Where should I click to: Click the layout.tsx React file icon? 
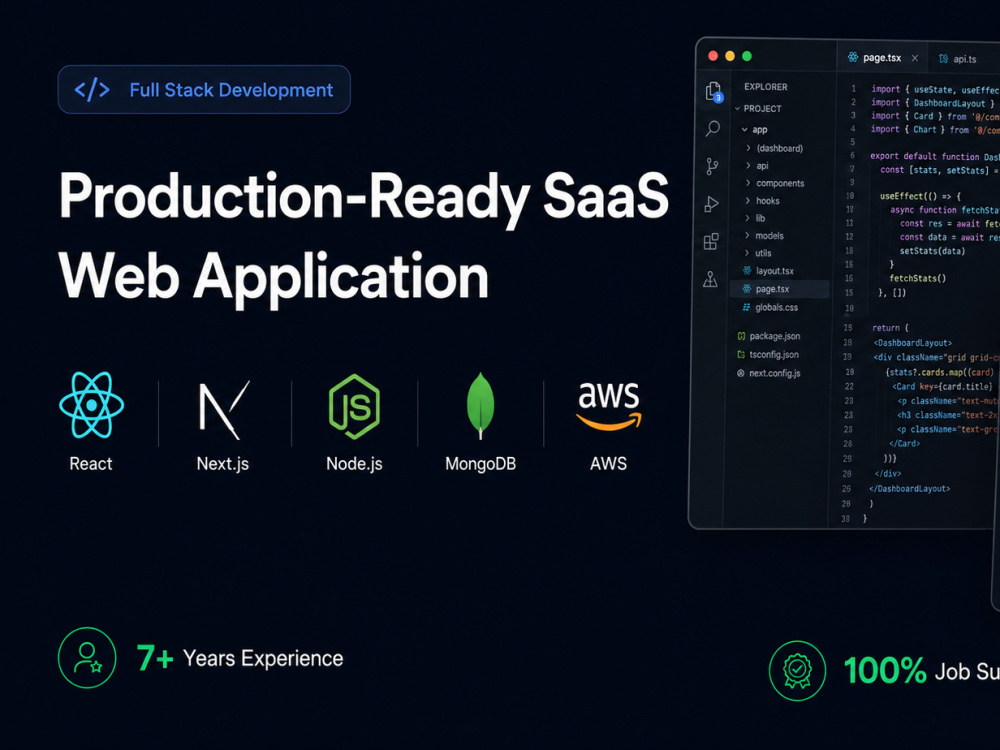pyautogui.click(x=747, y=270)
